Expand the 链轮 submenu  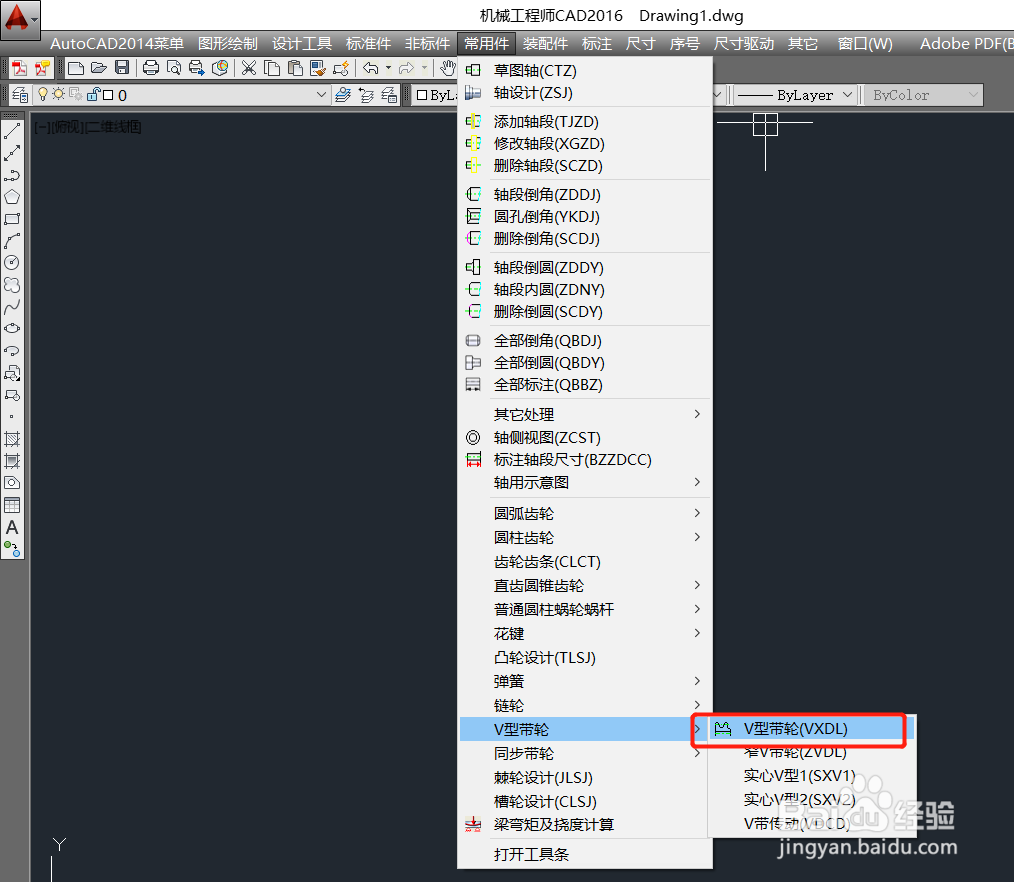click(x=585, y=705)
